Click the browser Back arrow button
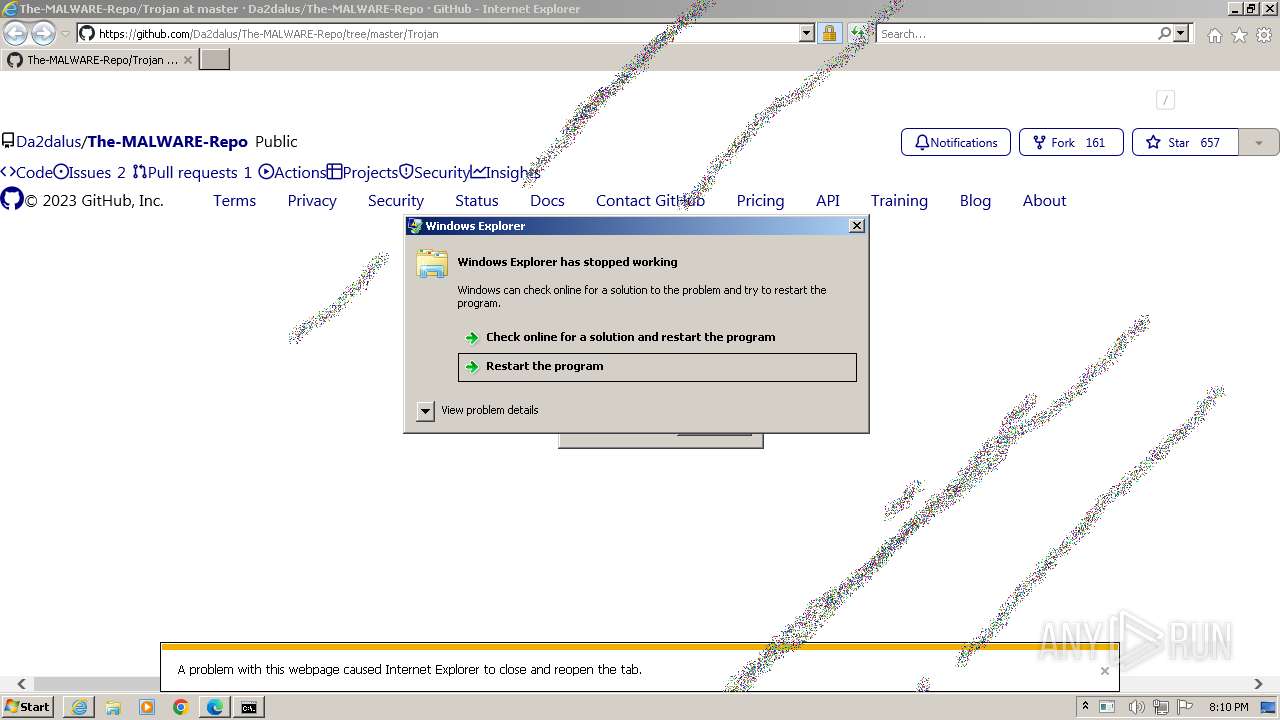 (x=15, y=33)
